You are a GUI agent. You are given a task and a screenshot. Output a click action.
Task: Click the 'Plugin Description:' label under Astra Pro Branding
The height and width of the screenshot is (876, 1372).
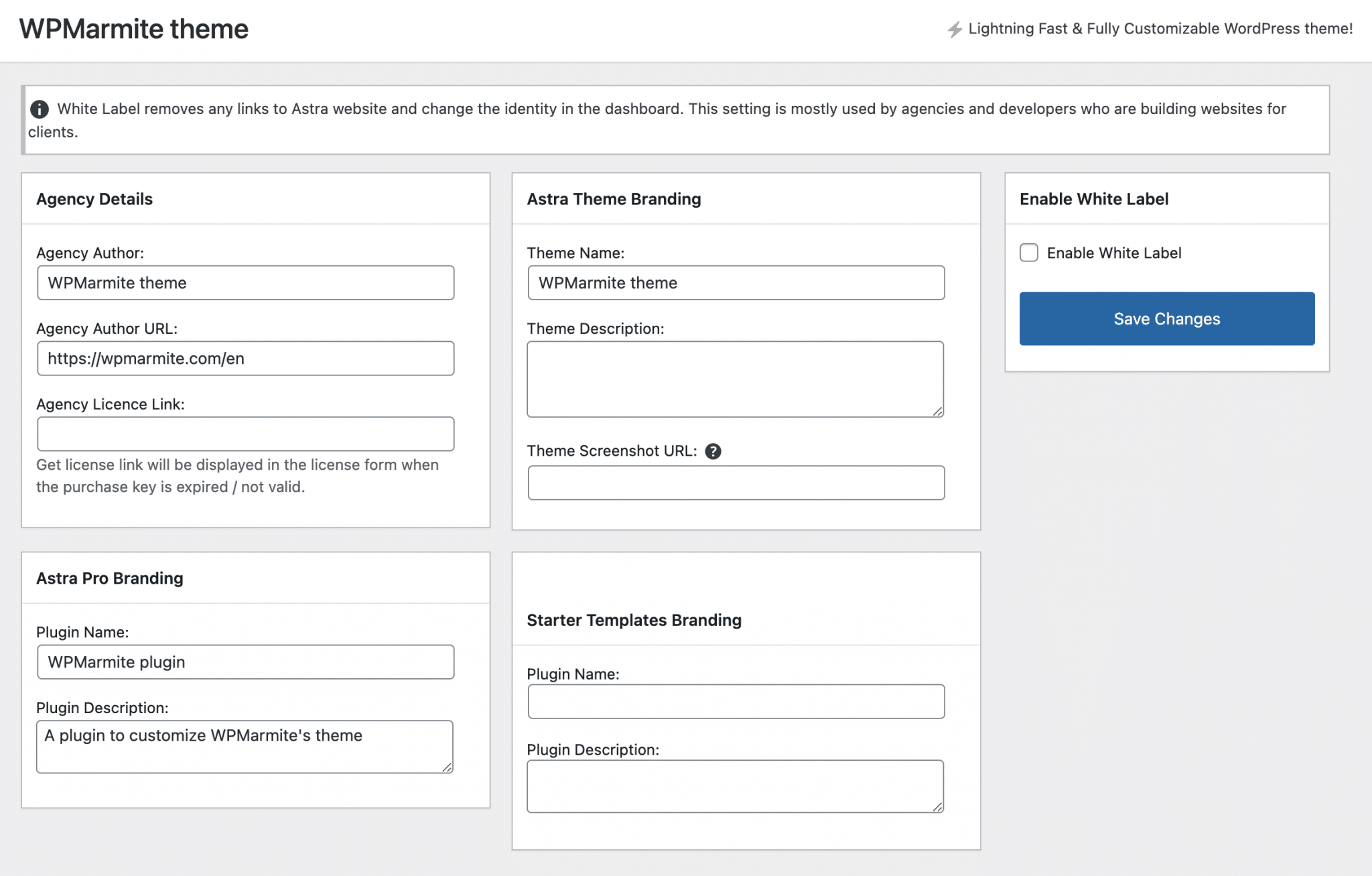[x=102, y=708]
